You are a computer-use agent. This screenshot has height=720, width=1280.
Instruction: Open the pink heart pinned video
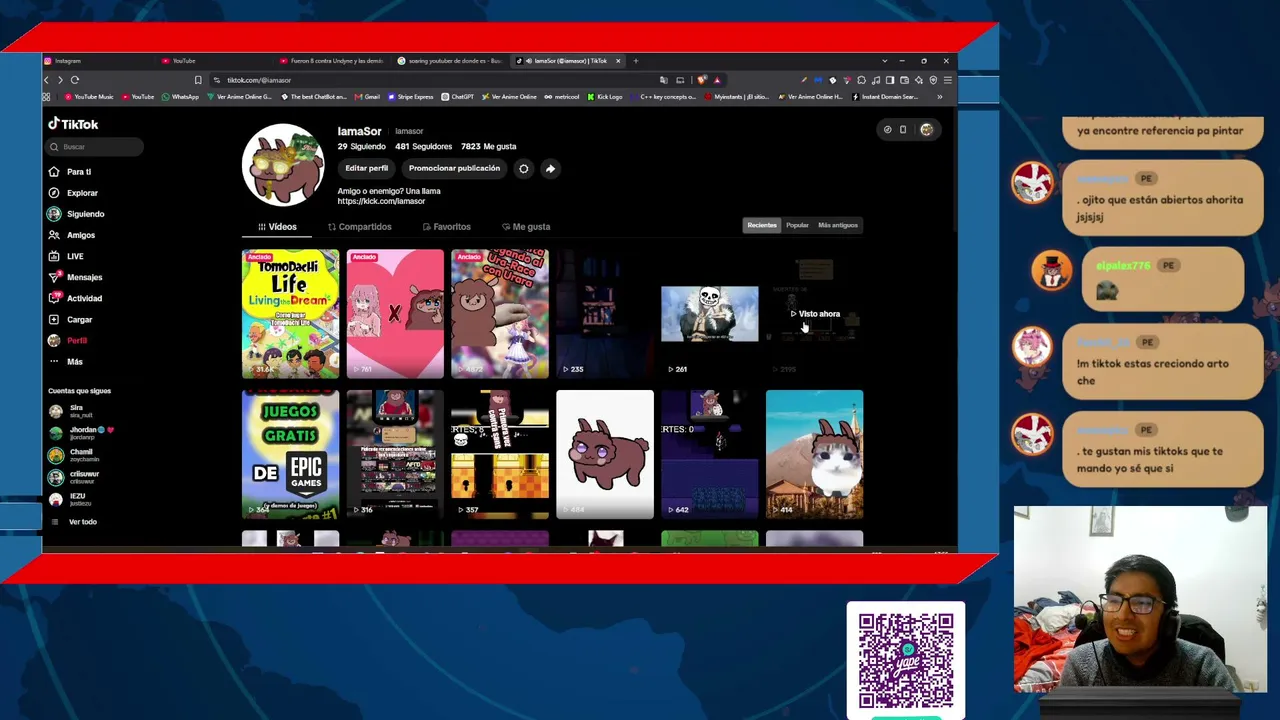(395, 314)
